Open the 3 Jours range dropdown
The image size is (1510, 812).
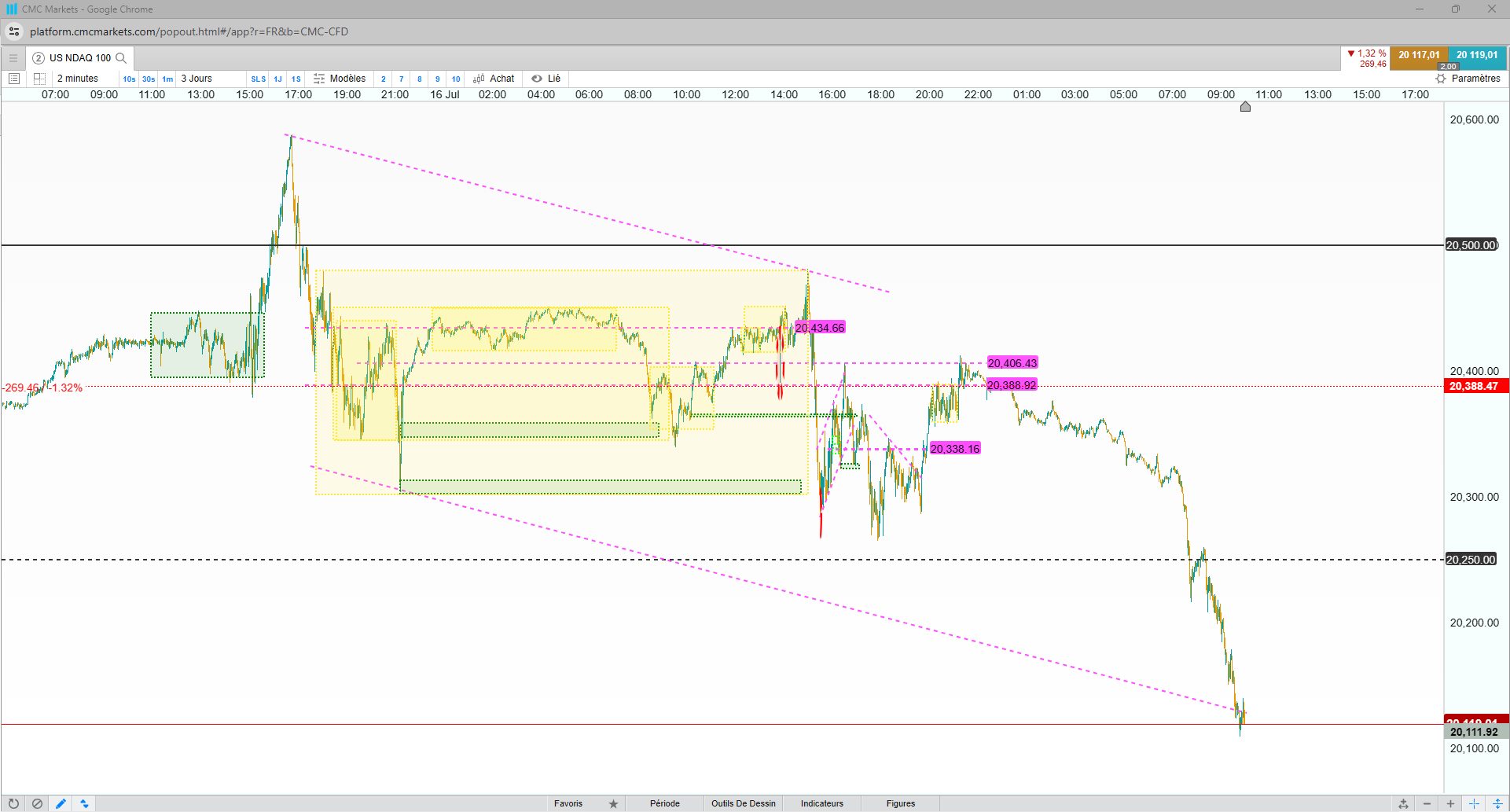pyautogui.click(x=197, y=79)
